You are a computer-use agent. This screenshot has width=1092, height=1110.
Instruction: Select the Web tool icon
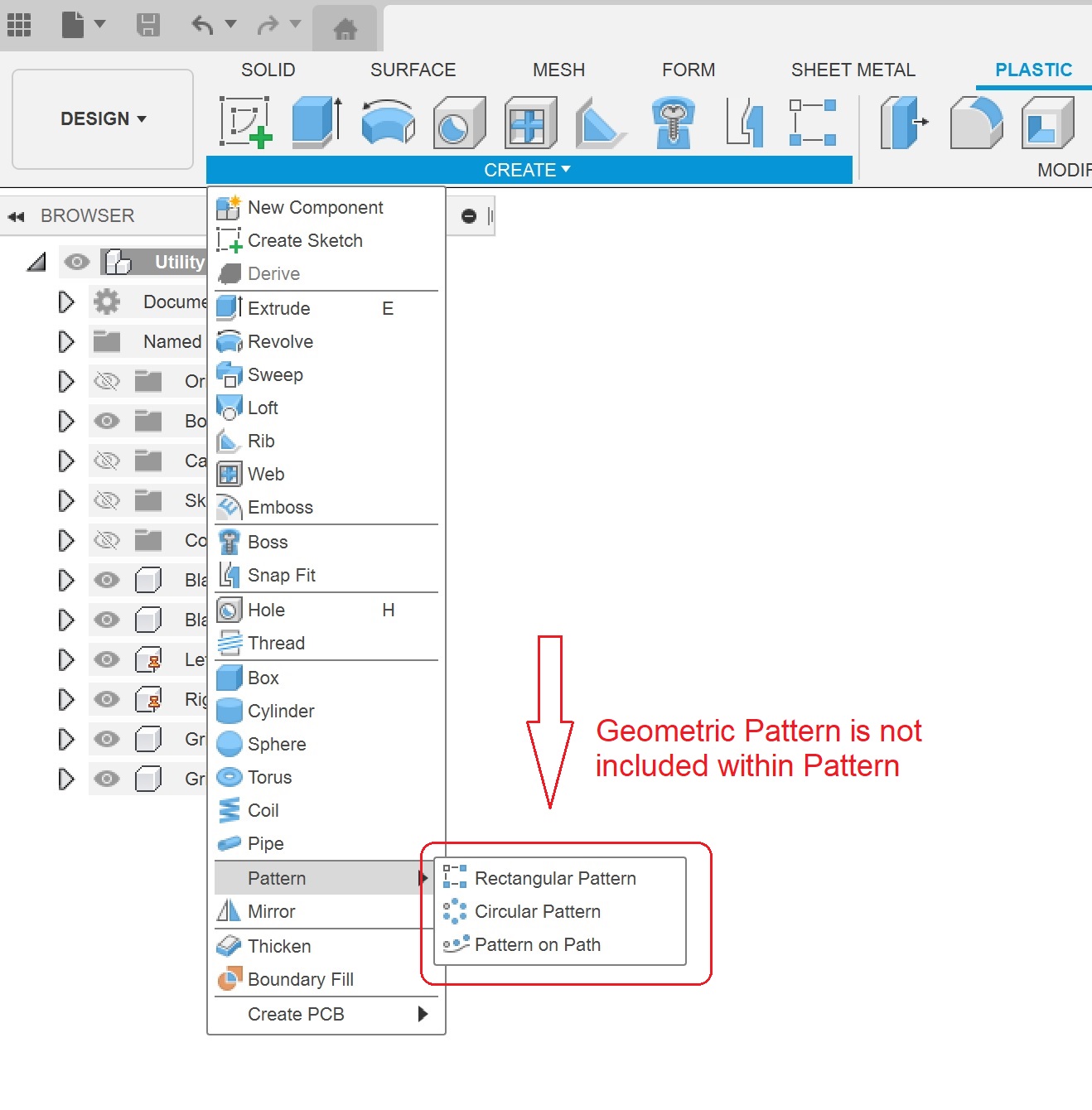(529, 123)
